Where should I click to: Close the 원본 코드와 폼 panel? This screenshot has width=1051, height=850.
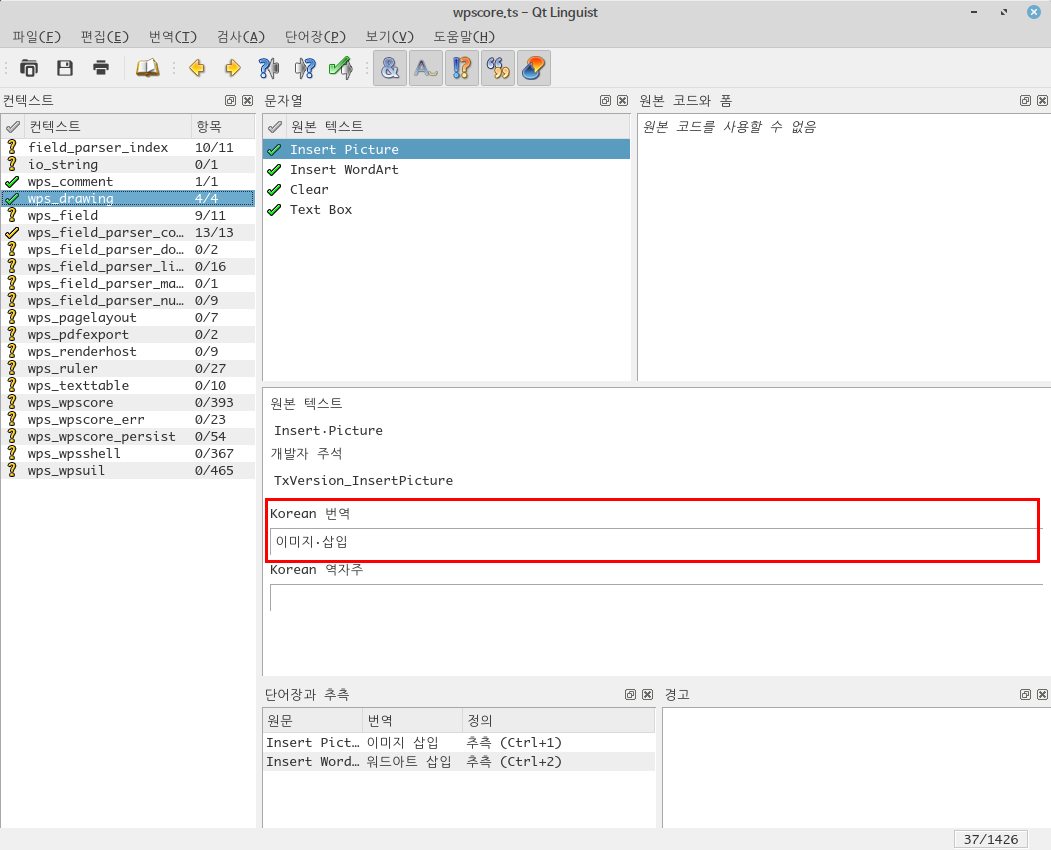tap(1042, 101)
